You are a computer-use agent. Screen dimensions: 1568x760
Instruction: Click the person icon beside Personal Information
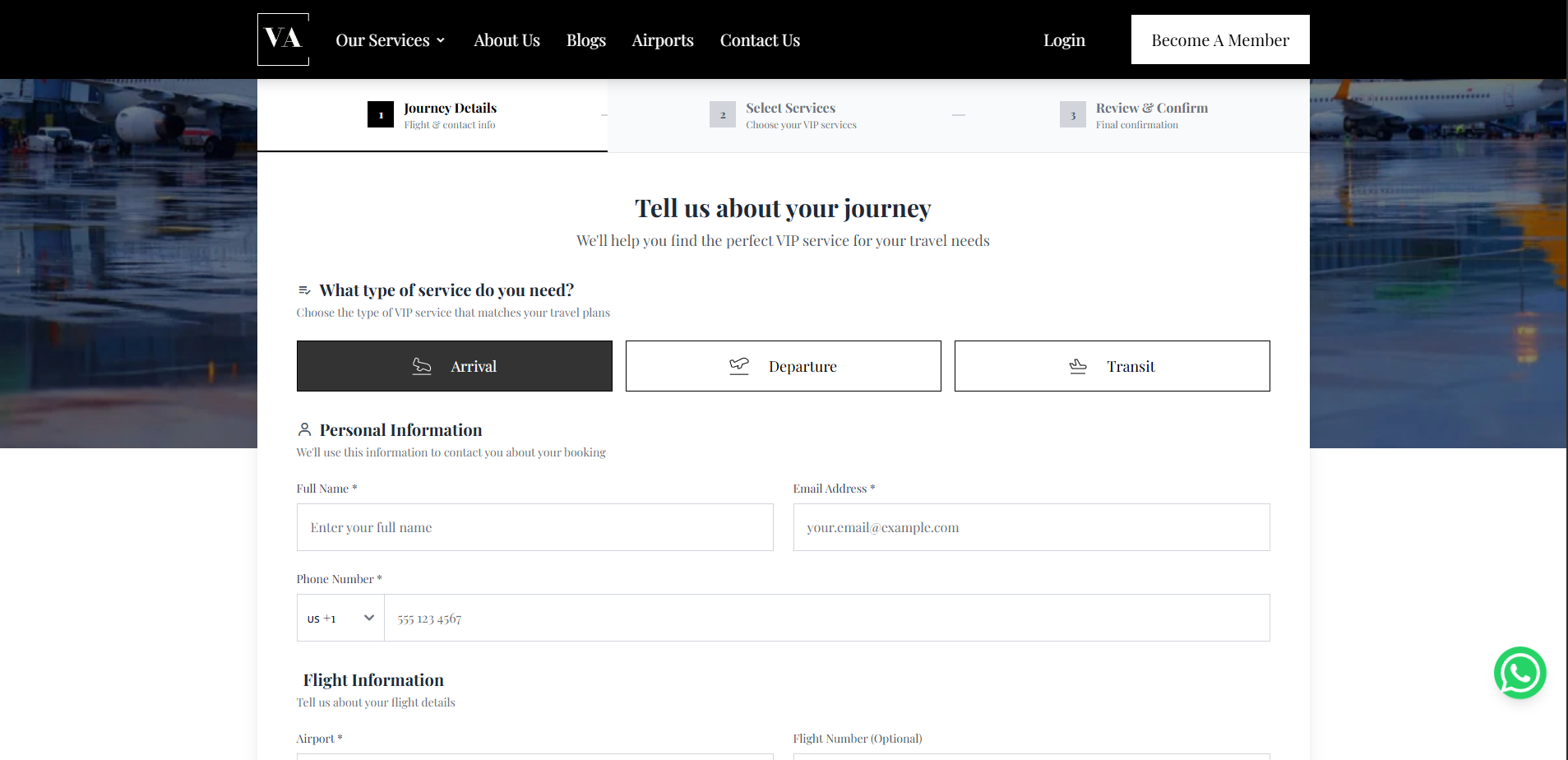click(303, 429)
